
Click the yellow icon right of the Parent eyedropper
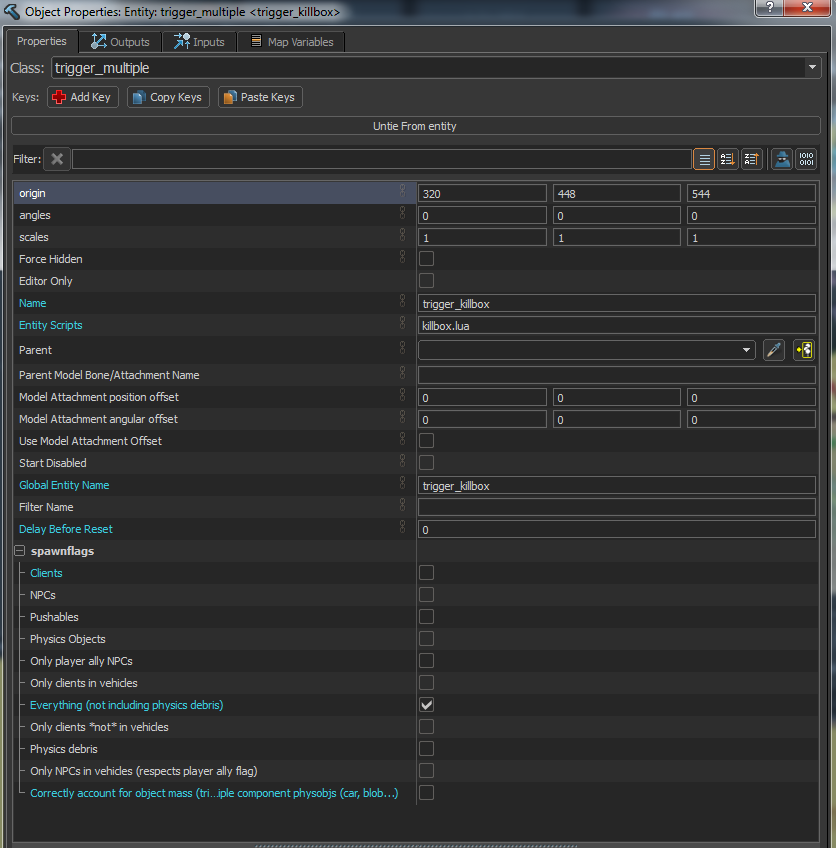803,350
